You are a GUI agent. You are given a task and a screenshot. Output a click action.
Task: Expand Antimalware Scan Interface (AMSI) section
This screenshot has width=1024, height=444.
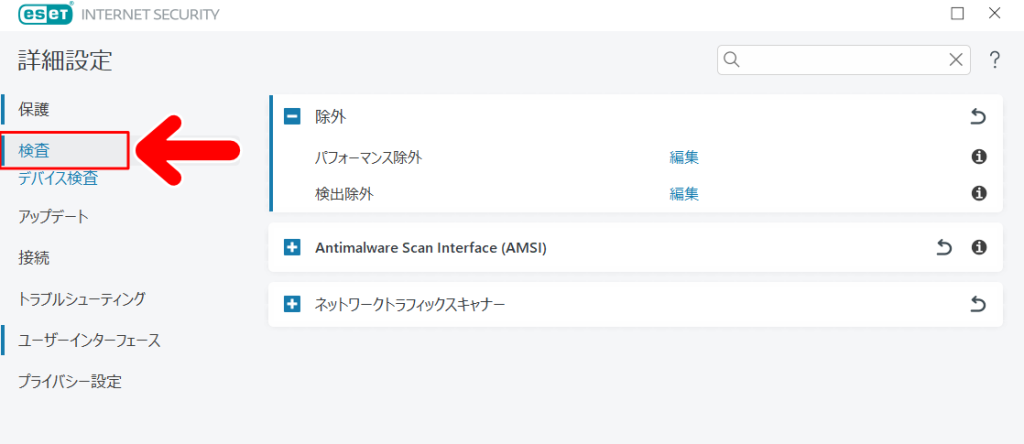click(x=292, y=247)
